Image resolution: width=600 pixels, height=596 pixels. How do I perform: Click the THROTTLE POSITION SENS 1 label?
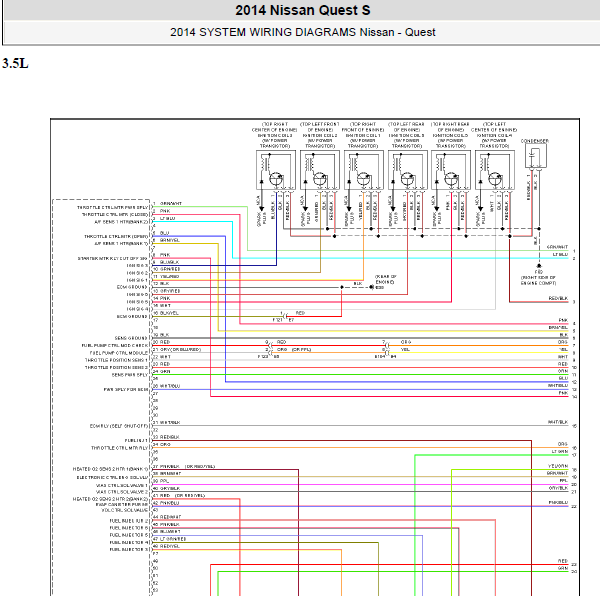(x=116, y=360)
